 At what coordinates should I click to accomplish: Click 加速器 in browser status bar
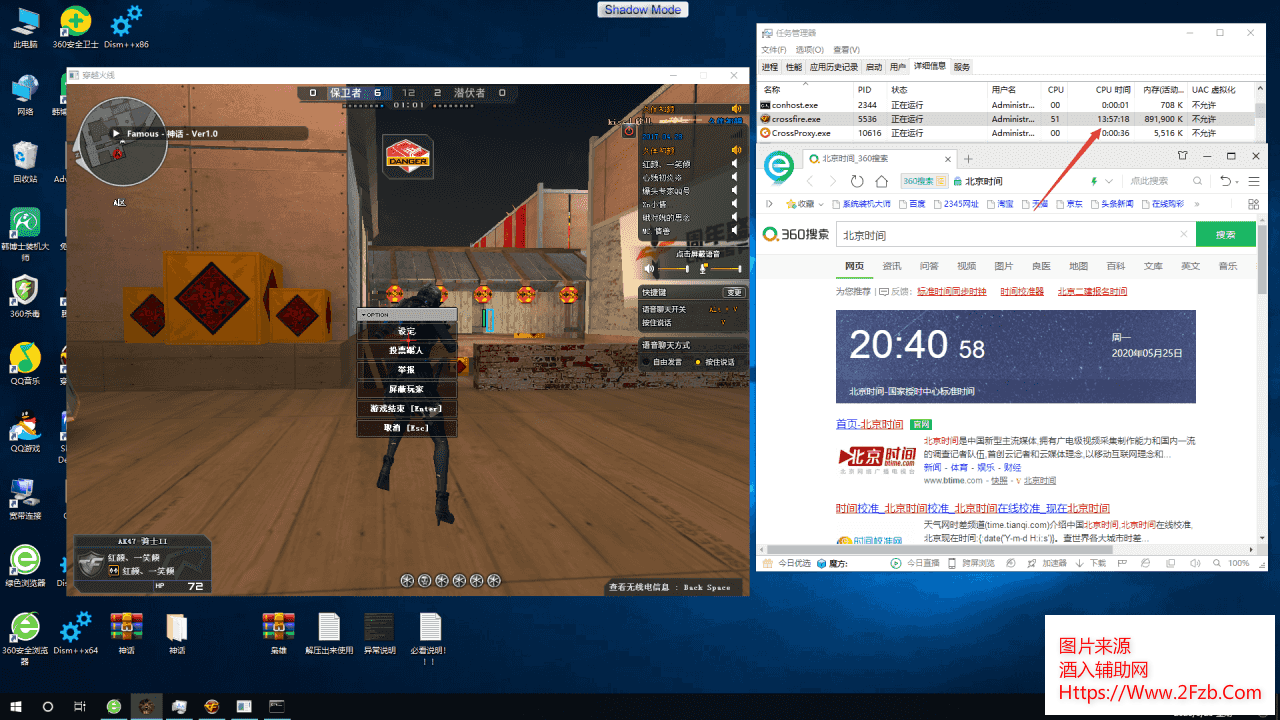[x=1048, y=563]
